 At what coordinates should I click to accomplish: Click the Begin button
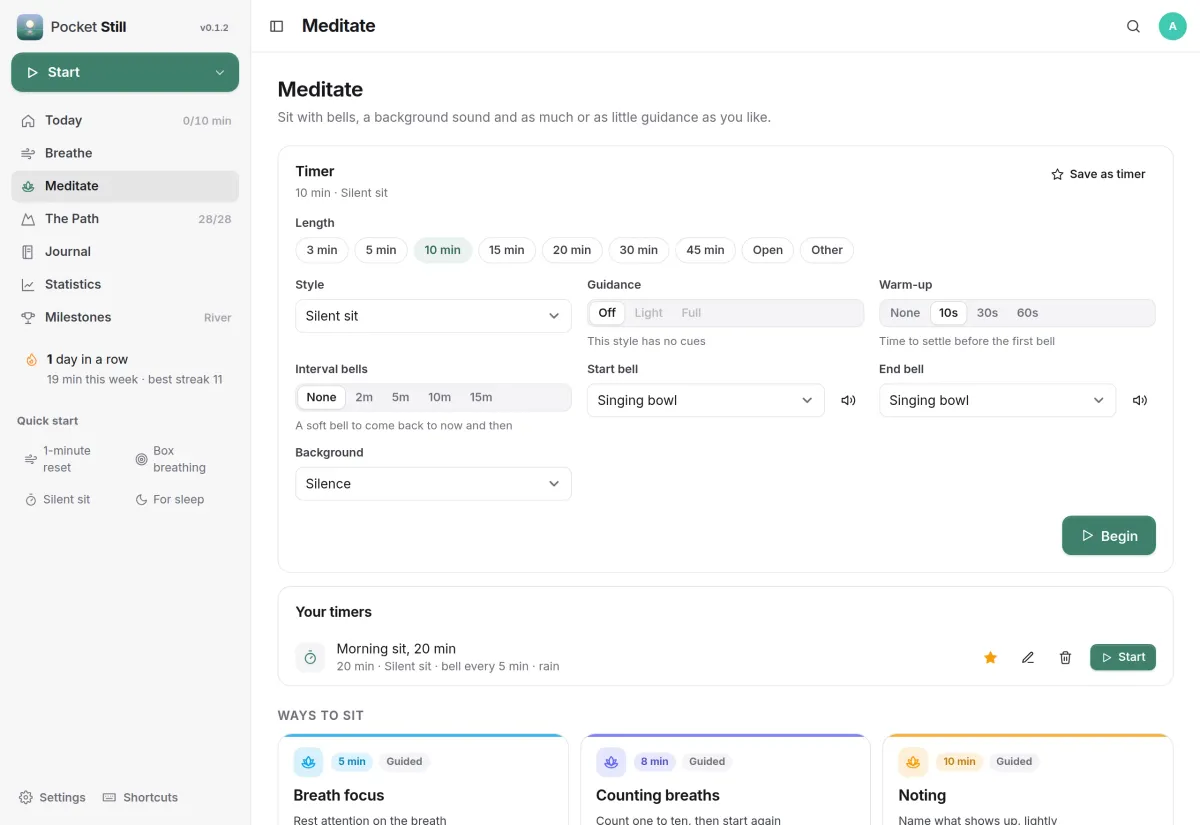1109,535
